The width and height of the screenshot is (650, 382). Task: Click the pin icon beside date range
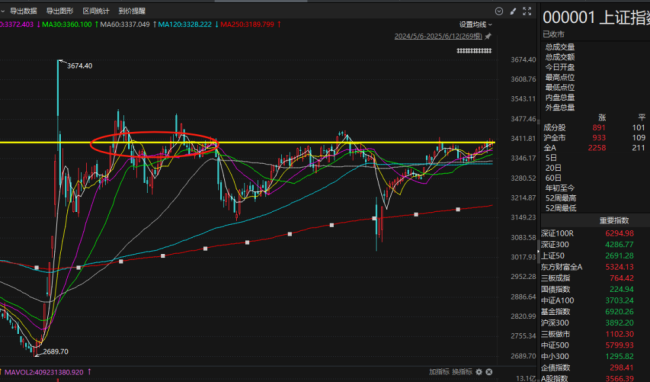point(488,36)
